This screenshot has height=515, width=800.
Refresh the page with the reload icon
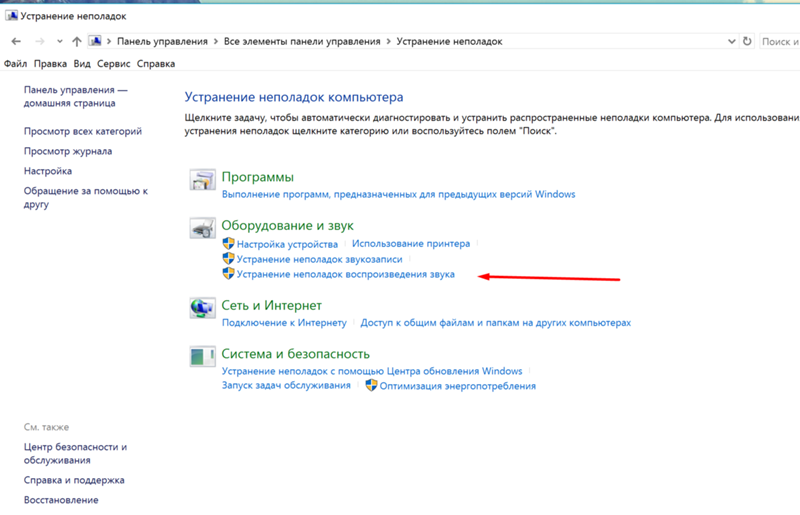pos(747,41)
